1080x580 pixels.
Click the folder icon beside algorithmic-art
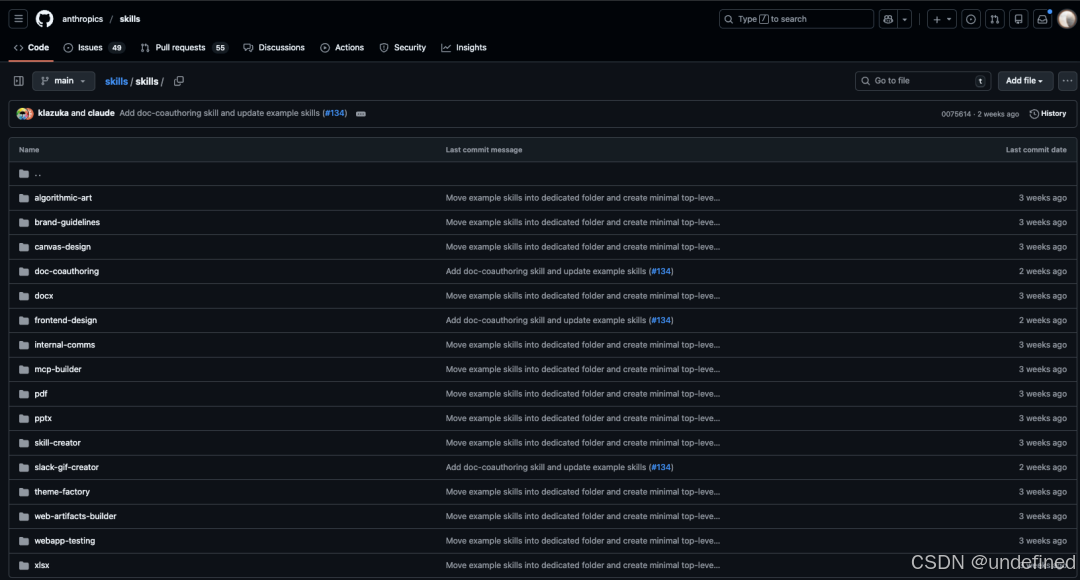tap(24, 198)
